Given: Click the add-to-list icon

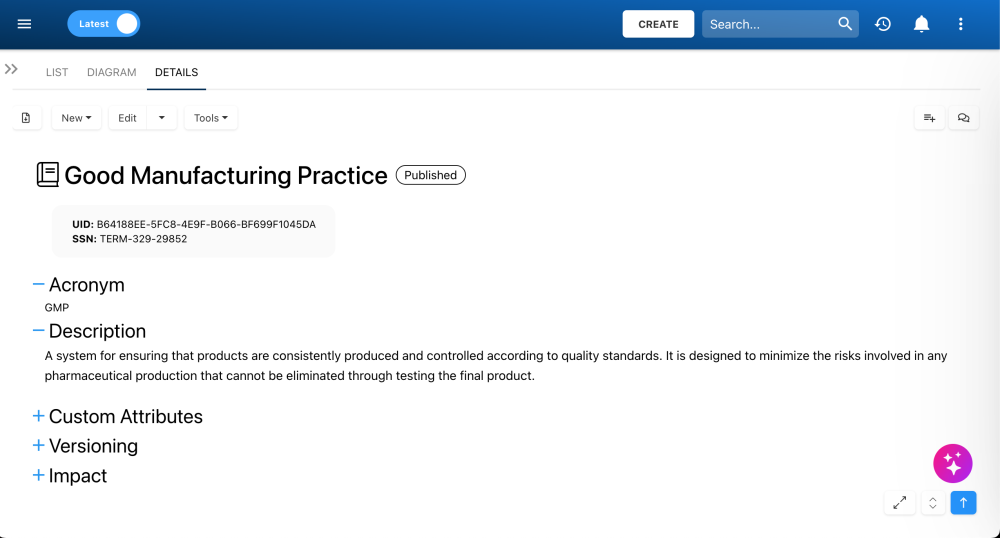Looking at the screenshot, I should pos(929,118).
